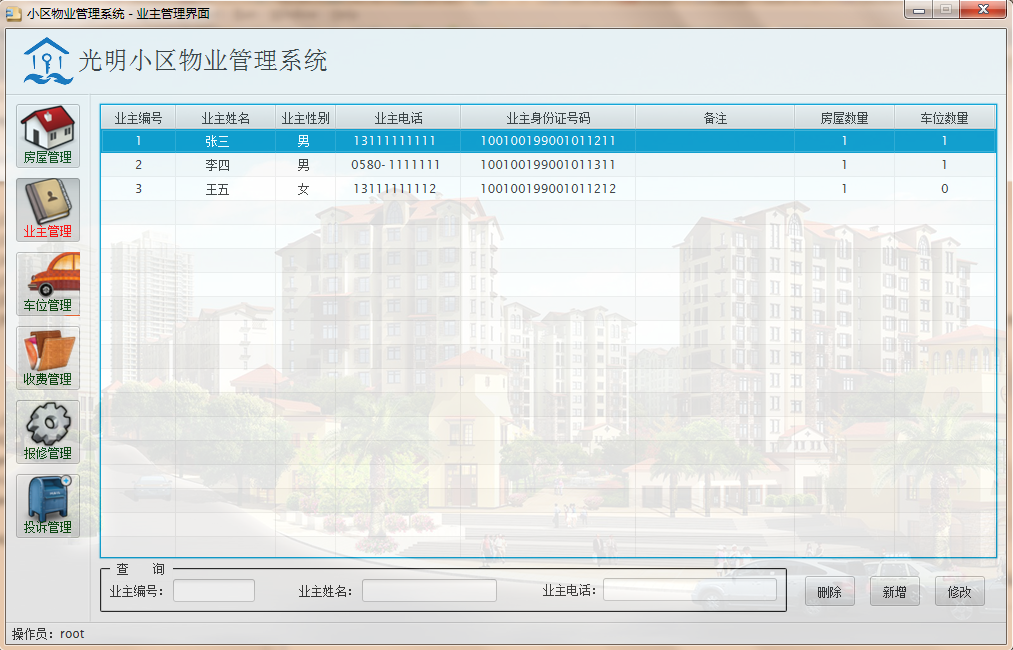The width and height of the screenshot is (1013, 650).
Task: Sort by 车位数量 column header
Action: point(945,118)
